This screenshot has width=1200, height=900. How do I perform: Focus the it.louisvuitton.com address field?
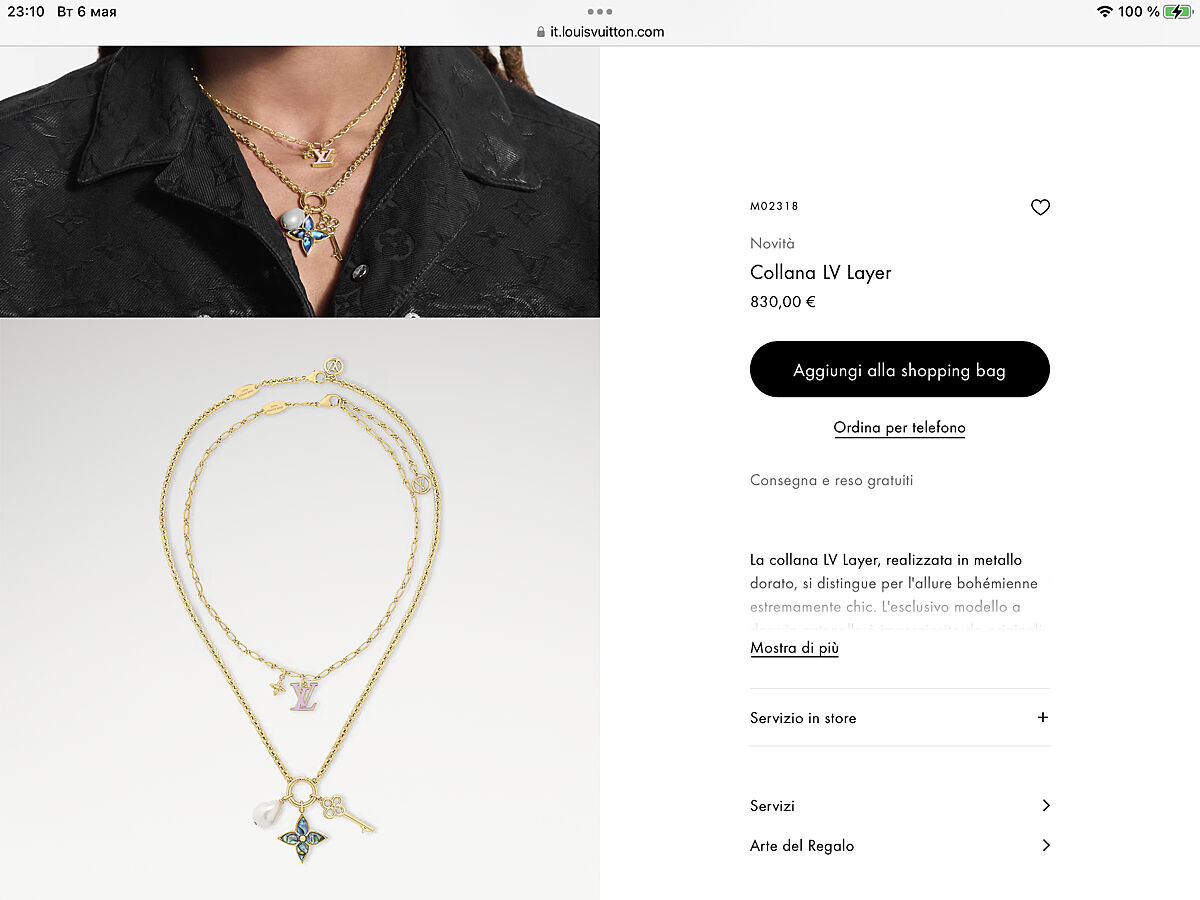click(x=607, y=32)
